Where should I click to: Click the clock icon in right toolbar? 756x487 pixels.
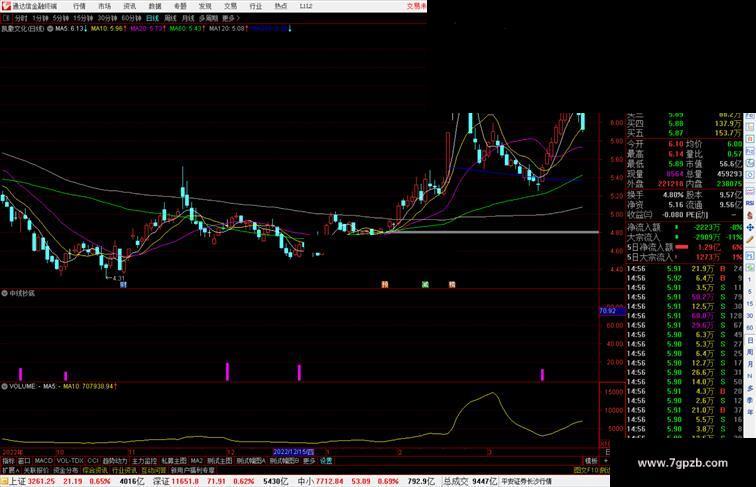(750, 176)
